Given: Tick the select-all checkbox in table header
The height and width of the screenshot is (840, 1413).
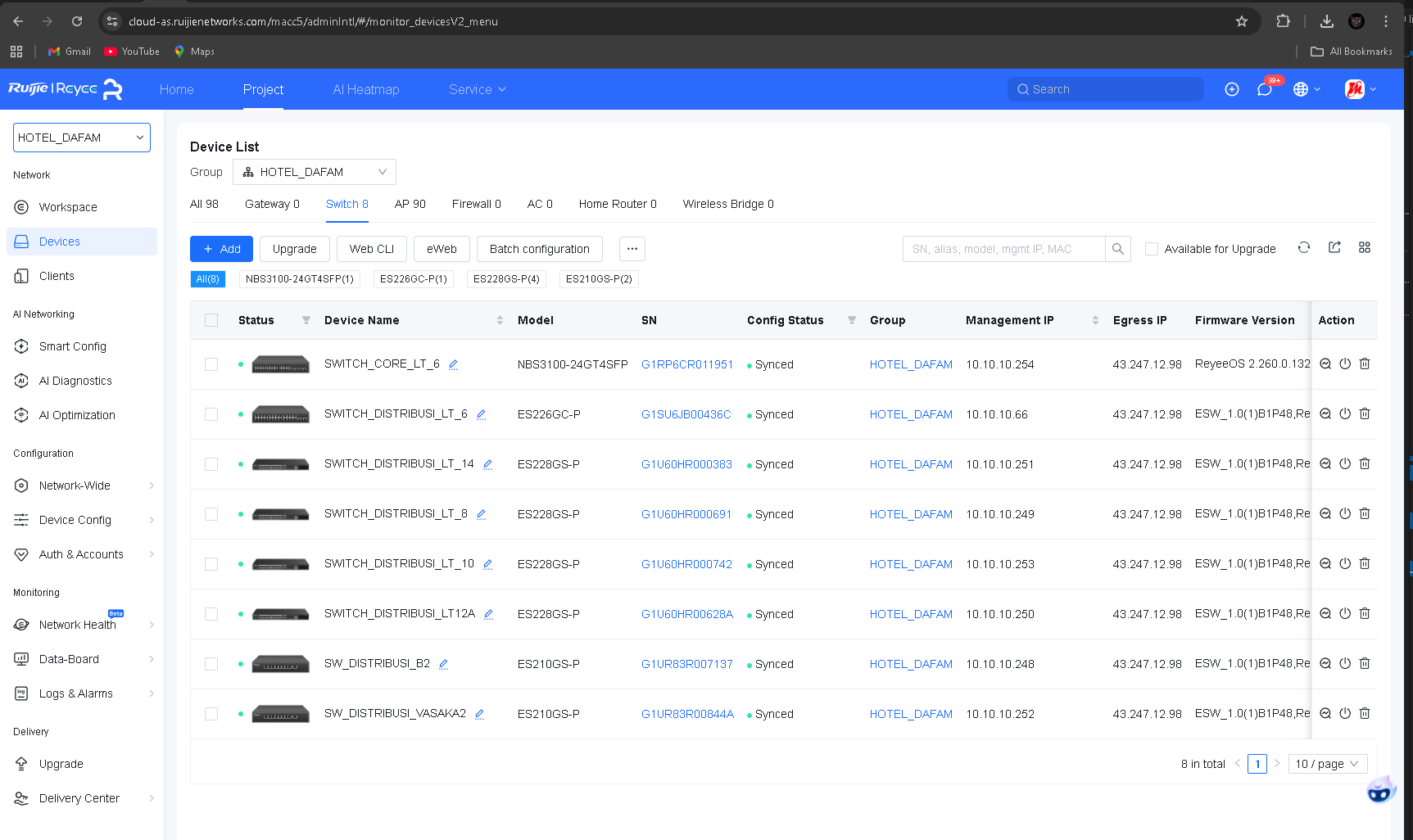Looking at the screenshot, I should pos(211,320).
